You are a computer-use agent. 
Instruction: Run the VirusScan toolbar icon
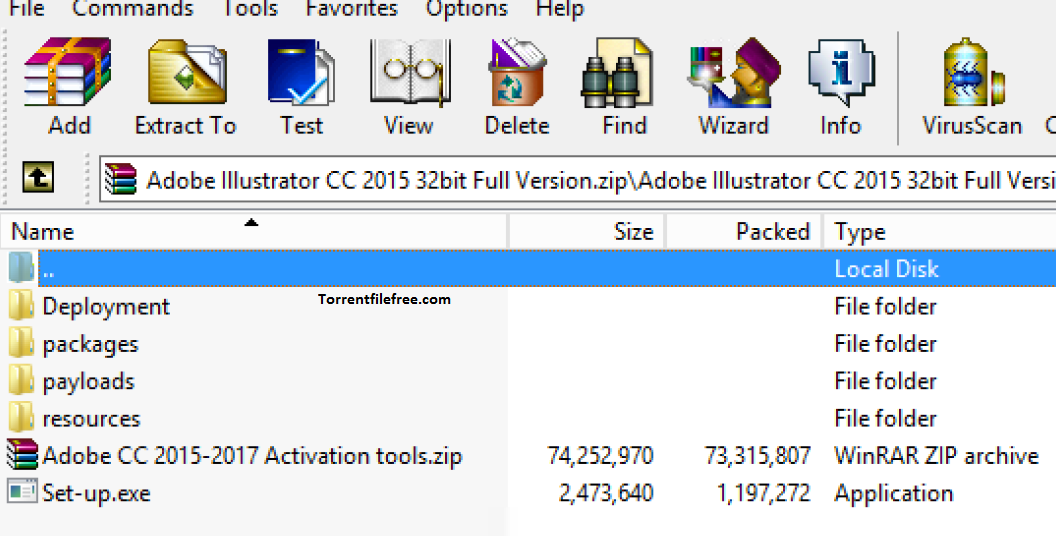(x=973, y=72)
